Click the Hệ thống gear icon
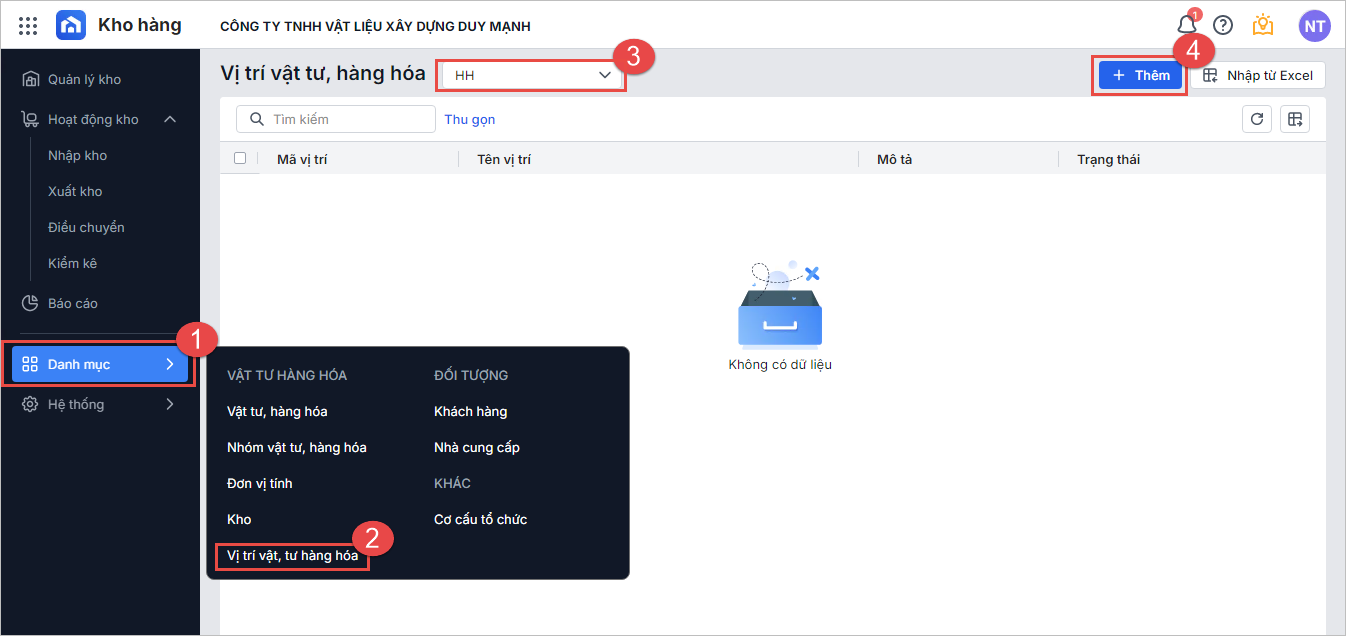The height and width of the screenshot is (636, 1346). point(30,404)
